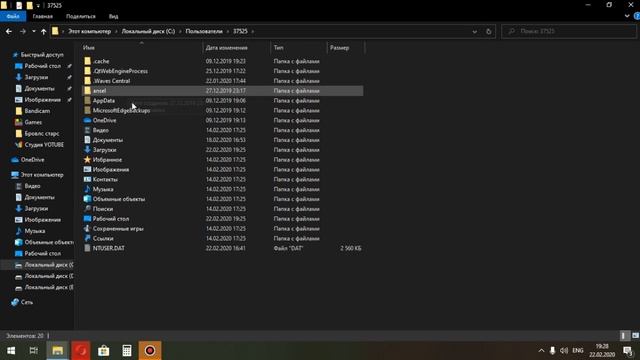Open Студия YOTUBE in the sidebar
The image size is (640, 360).
[x=44, y=144]
